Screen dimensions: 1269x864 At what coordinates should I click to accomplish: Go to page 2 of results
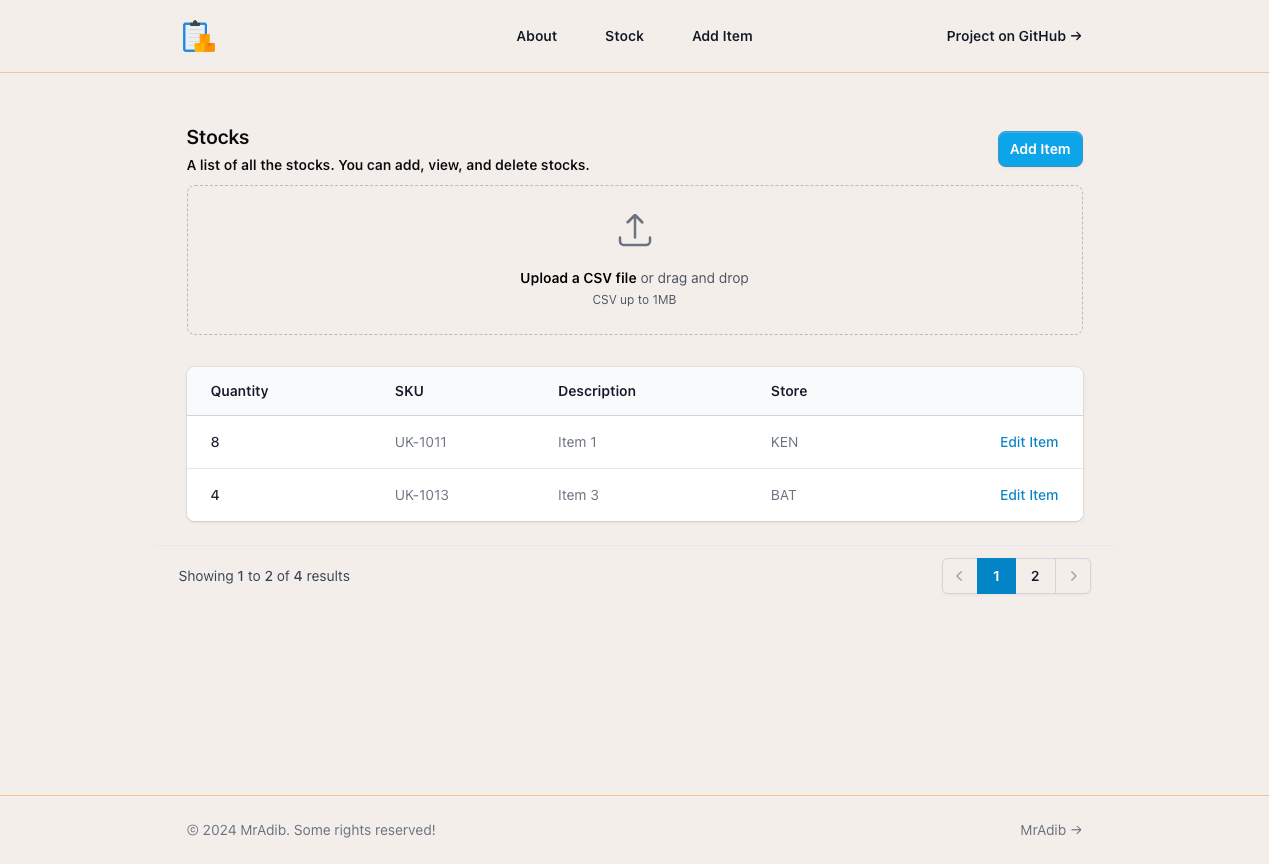pos(1035,576)
